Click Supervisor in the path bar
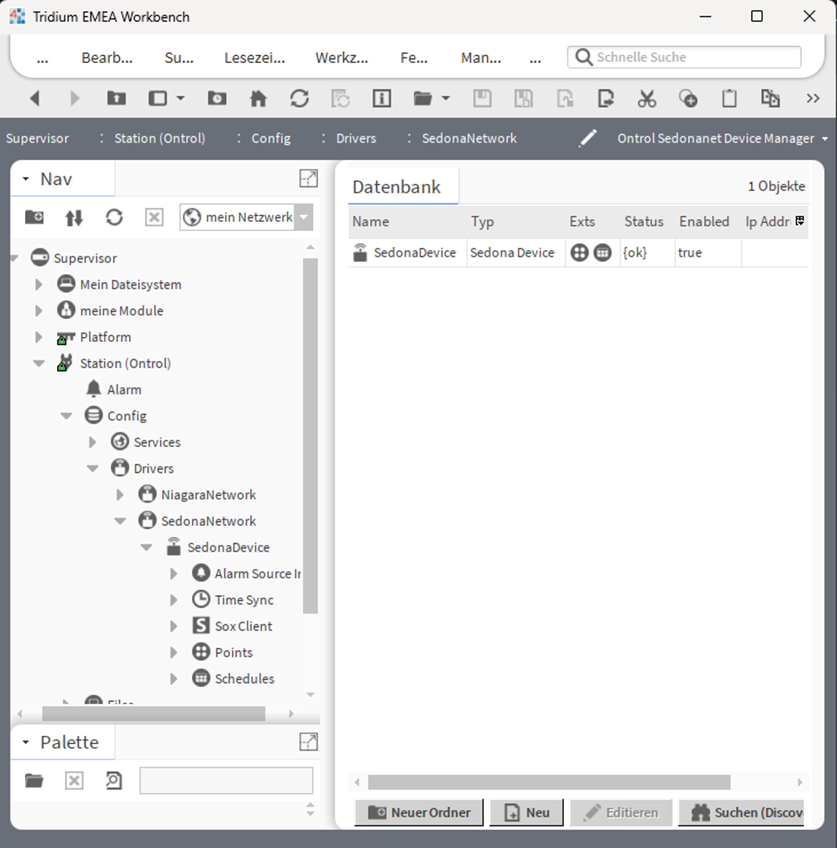The height and width of the screenshot is (848, 837). click(x=37, y=138)
